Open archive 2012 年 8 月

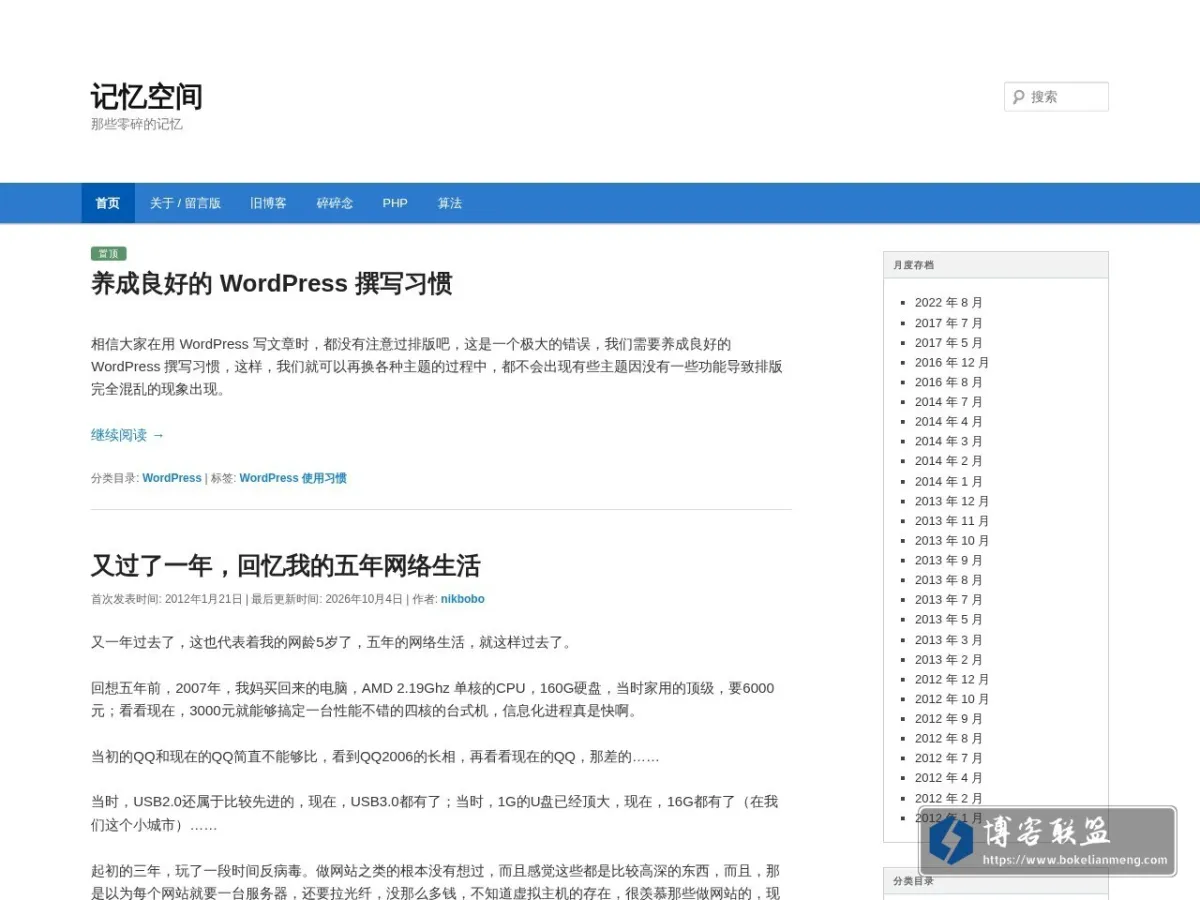point(949,738)
